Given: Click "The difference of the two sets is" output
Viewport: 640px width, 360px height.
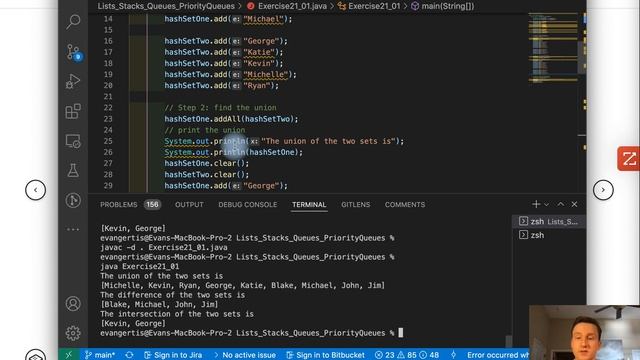Looking at the screenshot, I should (172, 295).
